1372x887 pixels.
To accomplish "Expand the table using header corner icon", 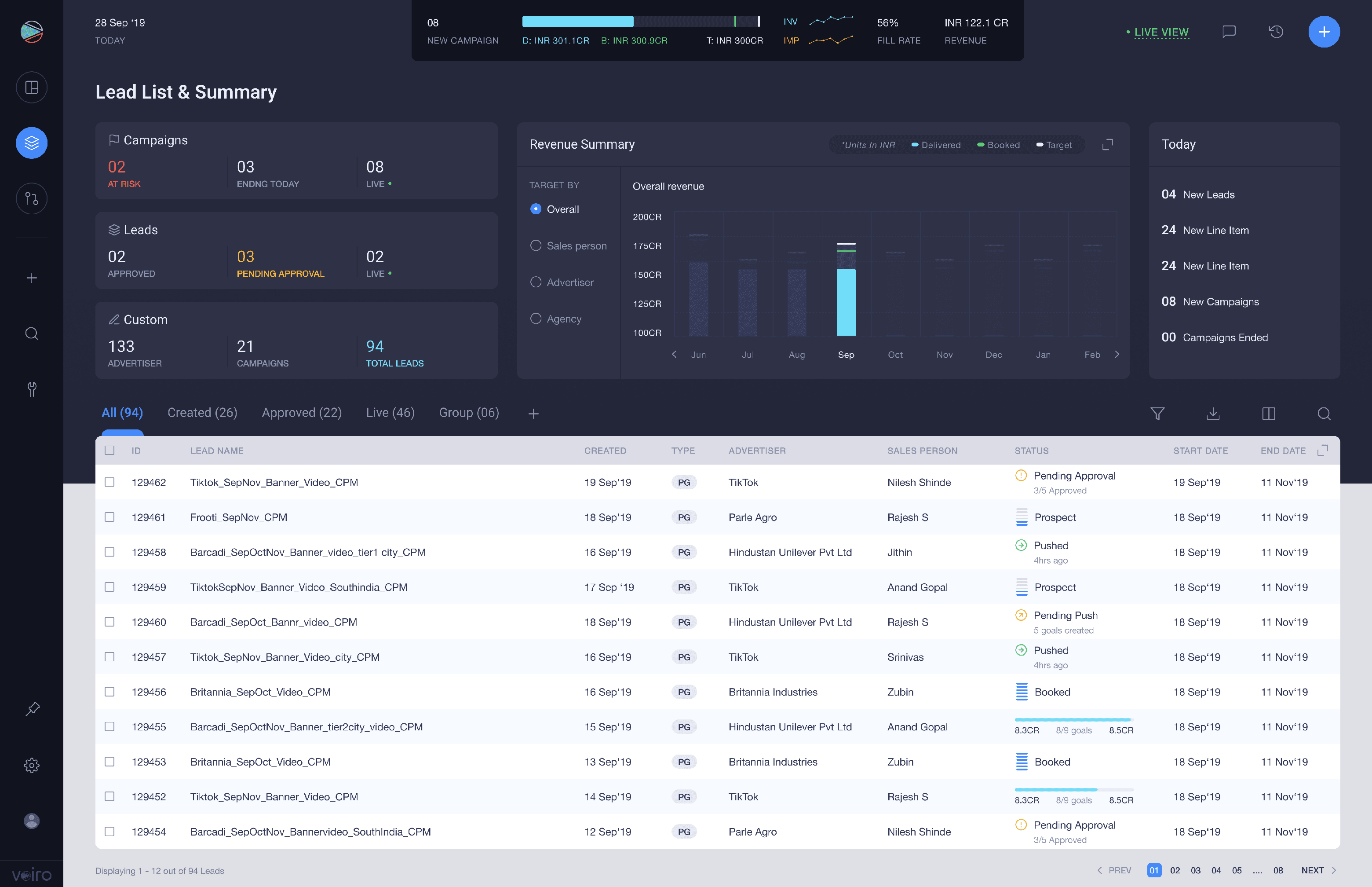I will pos(1322,450).
